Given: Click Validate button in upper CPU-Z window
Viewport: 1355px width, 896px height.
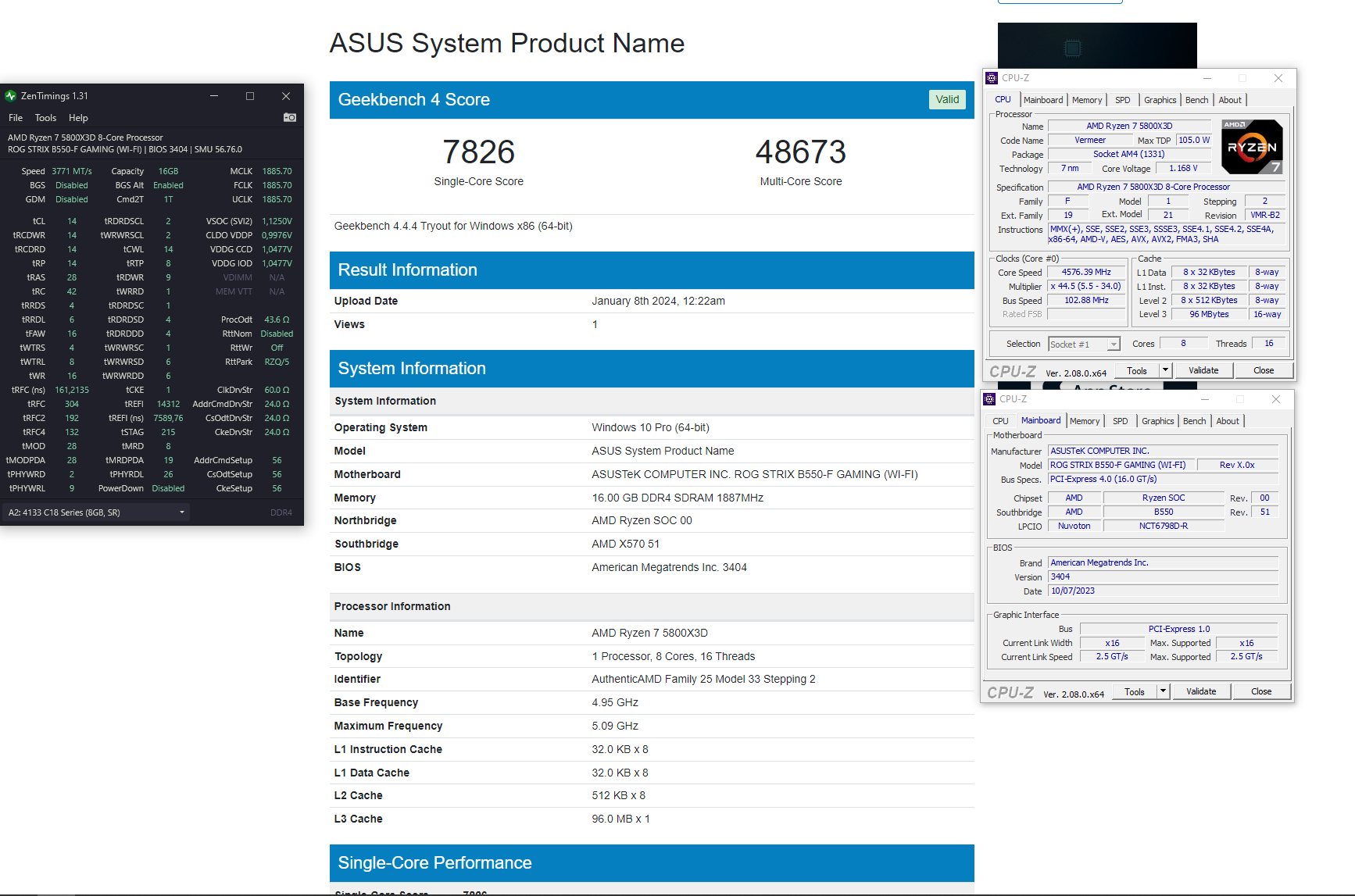Looking at the screenshot, I should pyautogui.click(x=1203, y=370).
